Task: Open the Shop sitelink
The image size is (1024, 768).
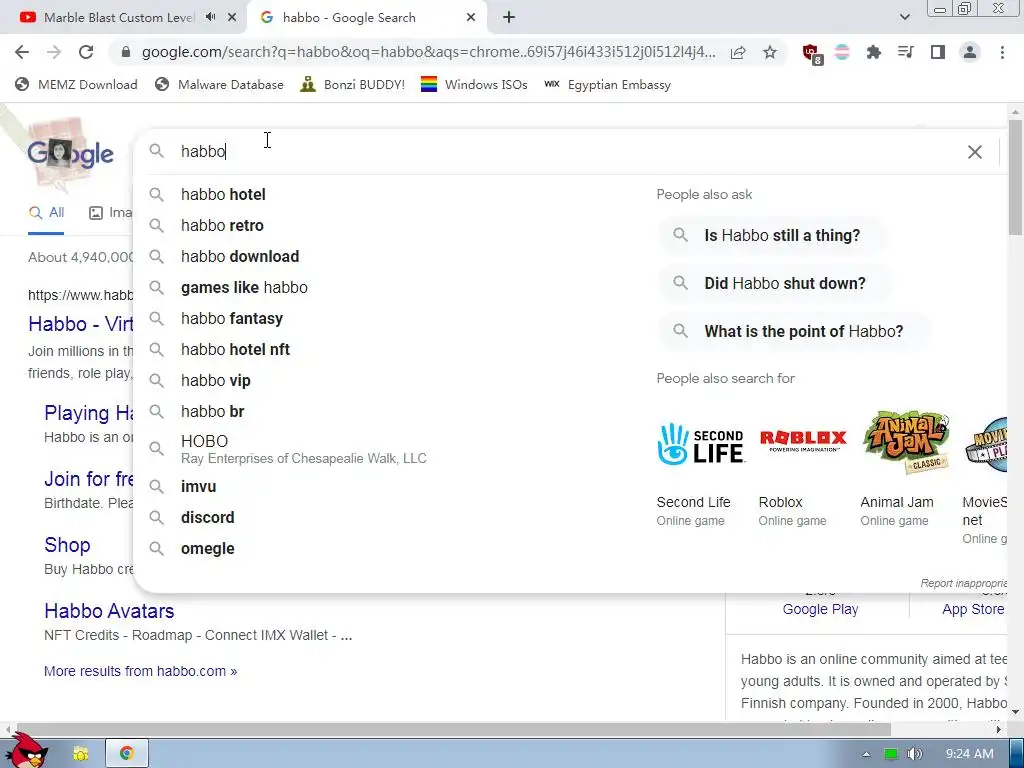Action: coord(67,545)
